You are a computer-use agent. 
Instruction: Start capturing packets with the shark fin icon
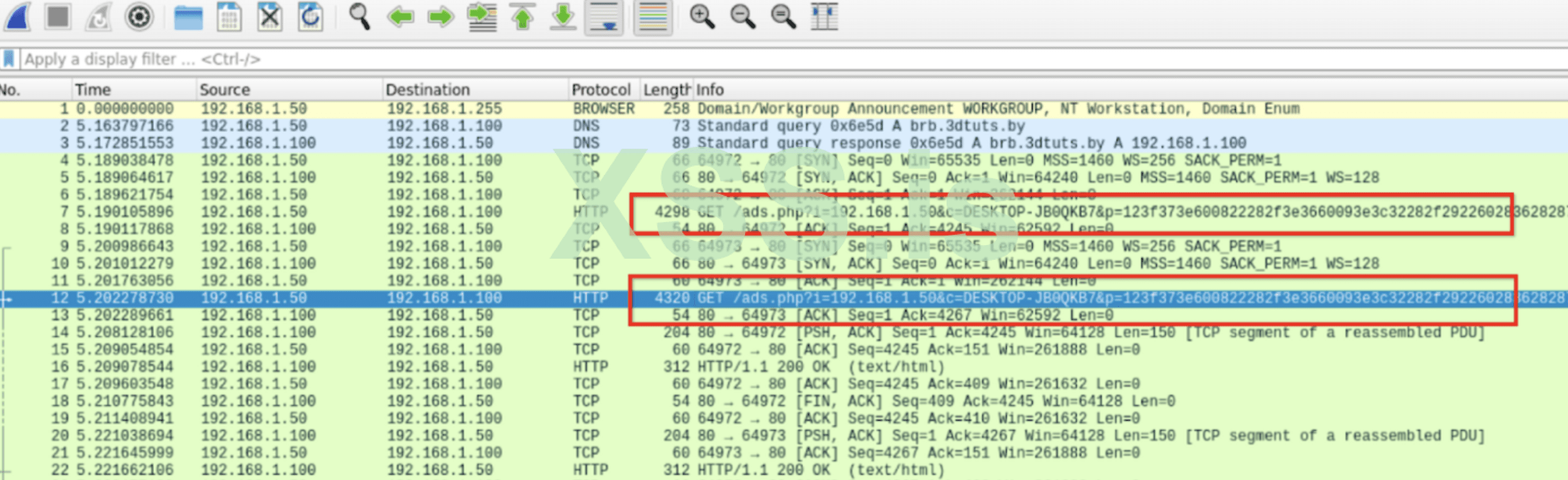17,16
